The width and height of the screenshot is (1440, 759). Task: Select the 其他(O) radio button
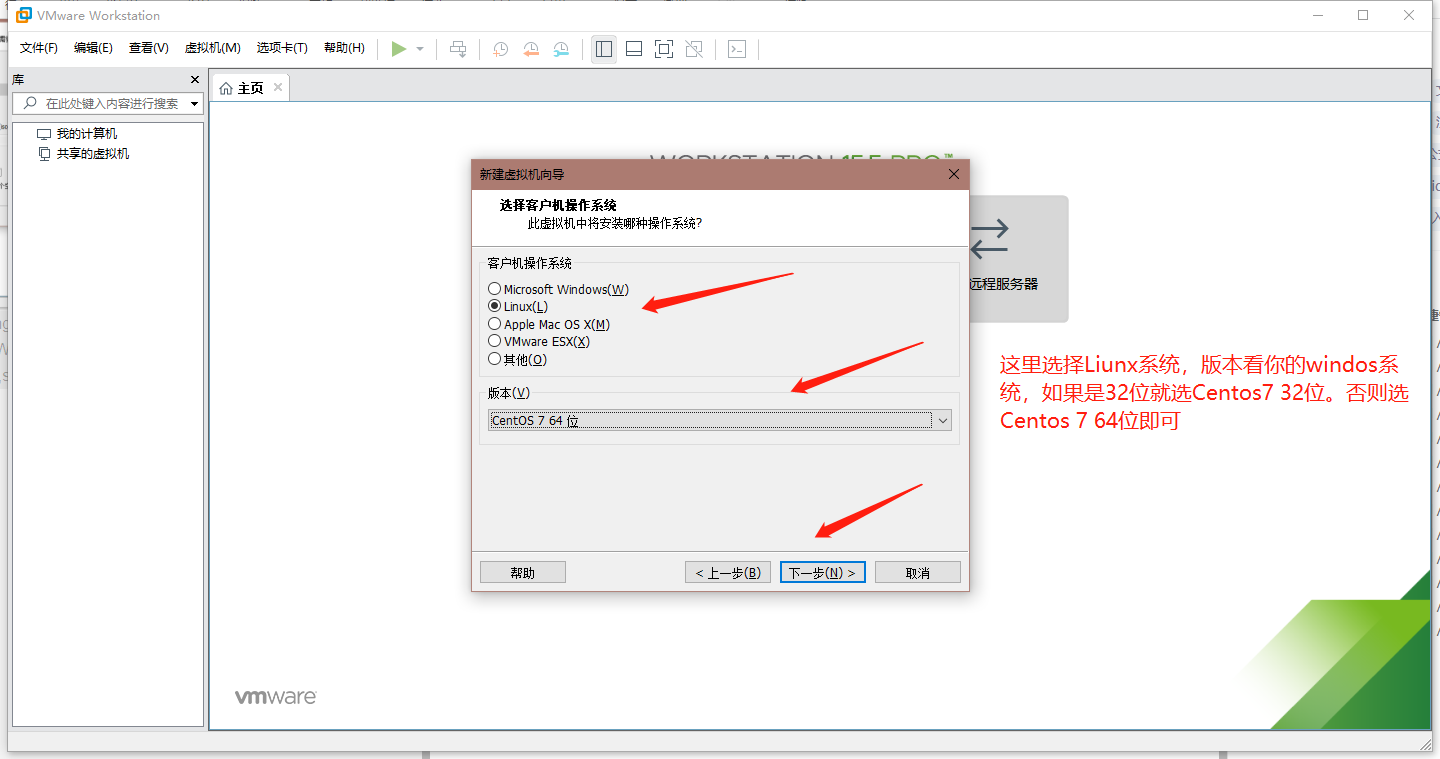pos(494,359)
